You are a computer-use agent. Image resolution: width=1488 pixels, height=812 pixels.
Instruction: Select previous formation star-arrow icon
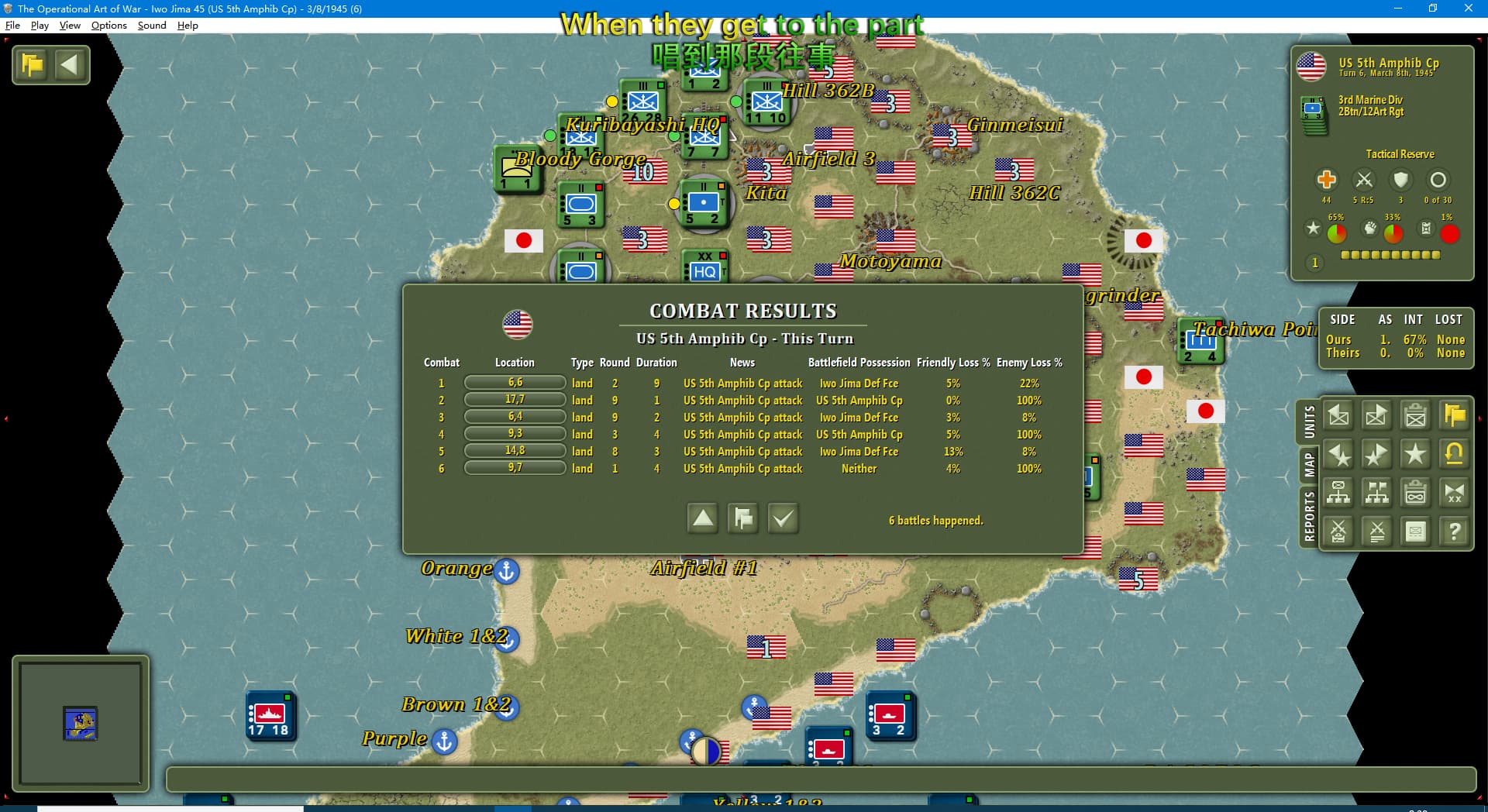(1338, 454)
